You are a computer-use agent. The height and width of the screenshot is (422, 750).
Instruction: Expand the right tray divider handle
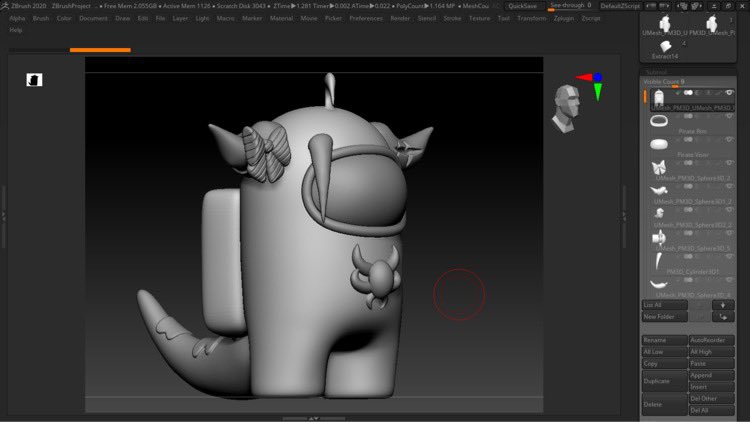[x=624, y=216]
